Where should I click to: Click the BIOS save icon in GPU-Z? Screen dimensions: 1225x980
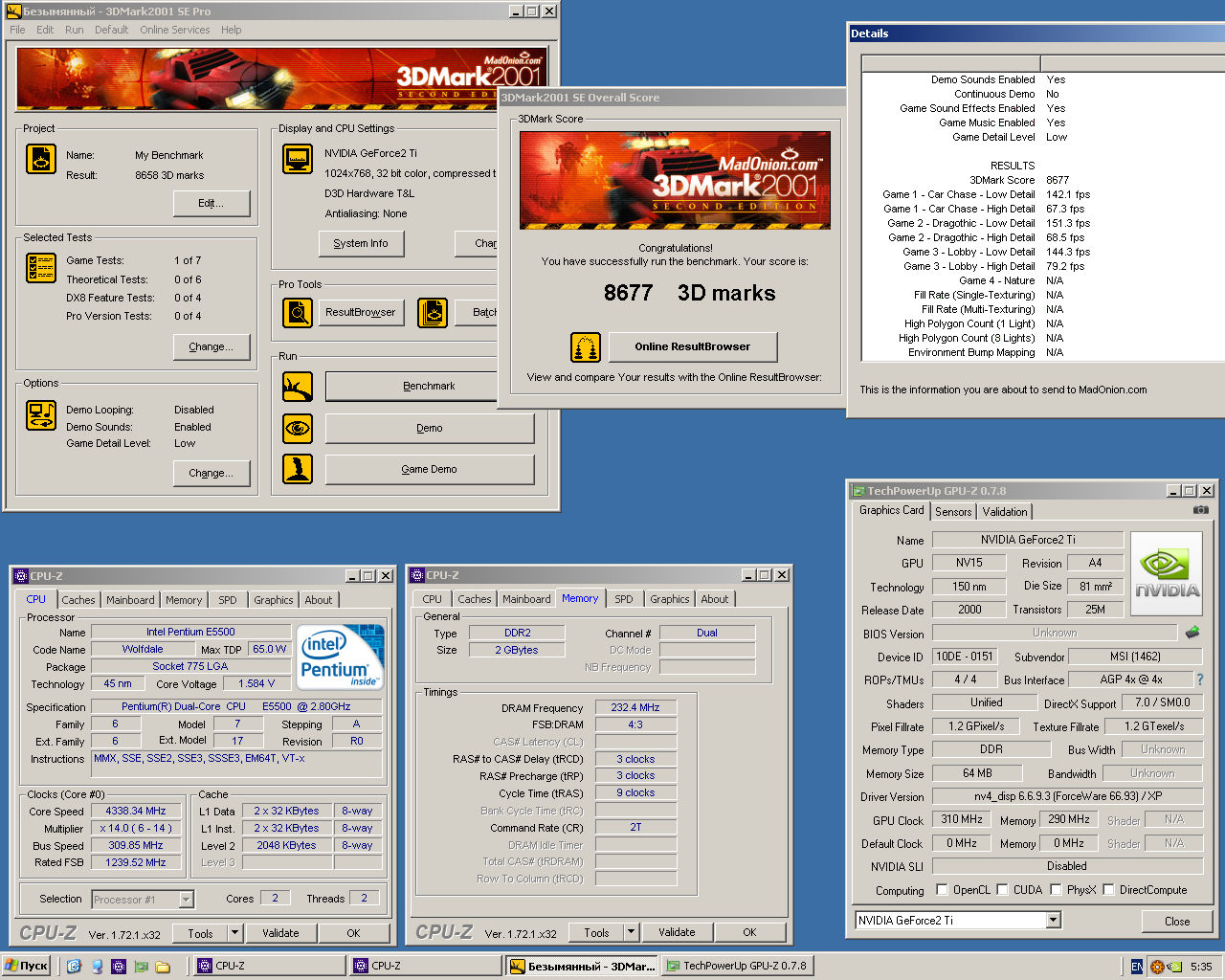(x=1192, y=633)
